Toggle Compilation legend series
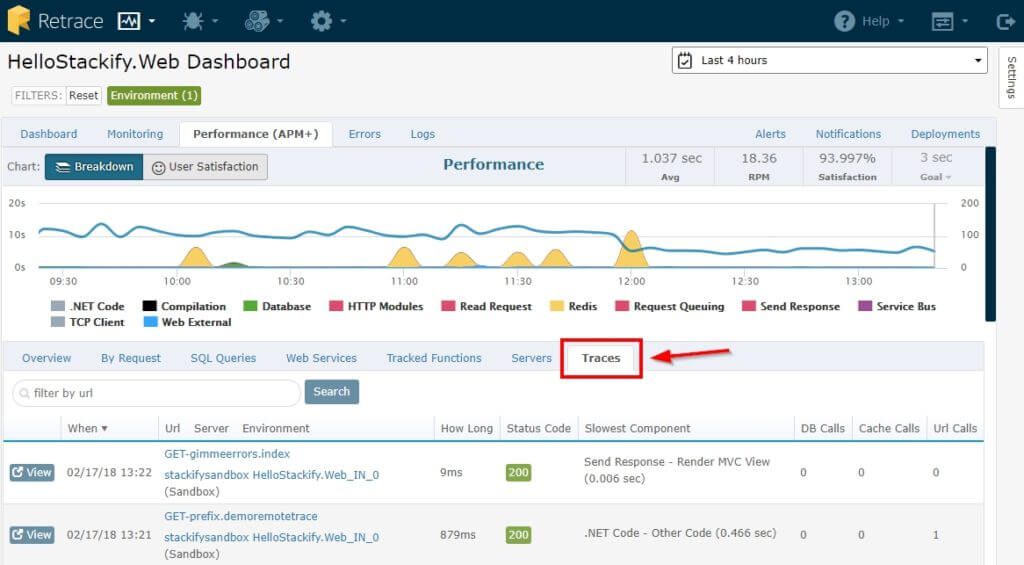The width and height of the screenshot is (1024, 565). [184, 306]
